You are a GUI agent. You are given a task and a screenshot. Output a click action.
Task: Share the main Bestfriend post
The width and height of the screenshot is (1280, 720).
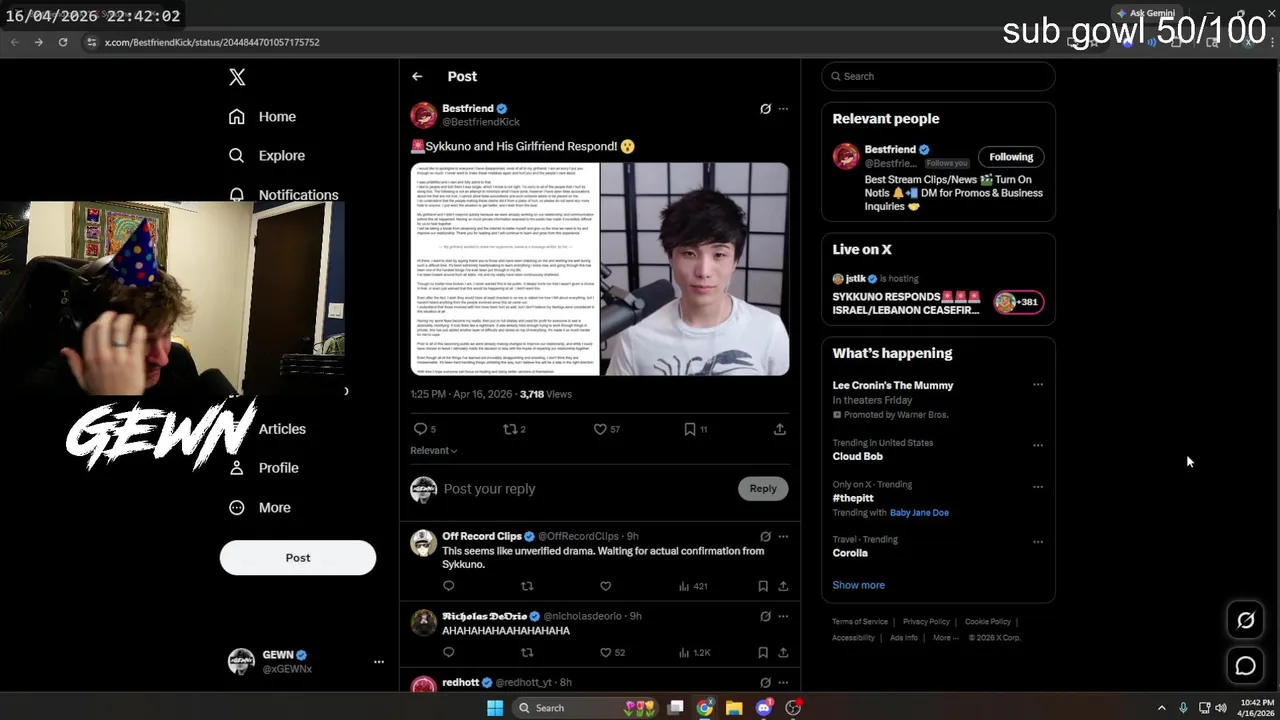point(780,429)
